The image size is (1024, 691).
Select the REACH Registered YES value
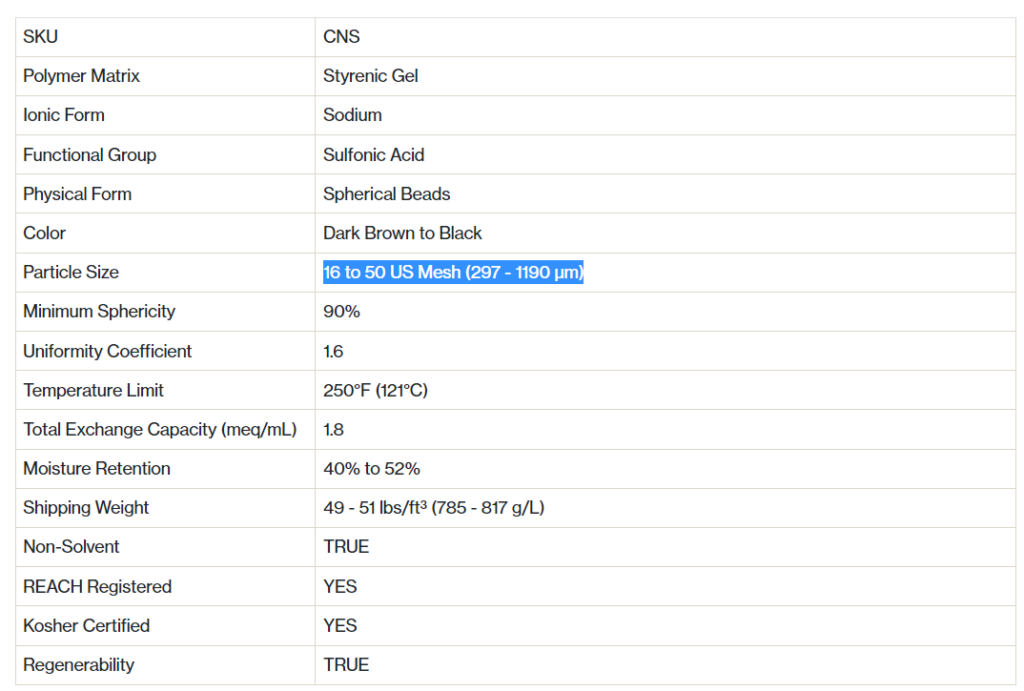click(340, 586)
